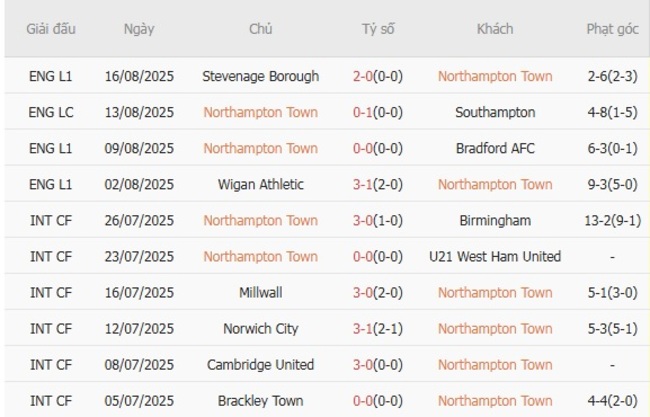Select the 16/08/2025 match date
Image resolution: width=650 pixels, height=417 pixels.
[139, 76]
